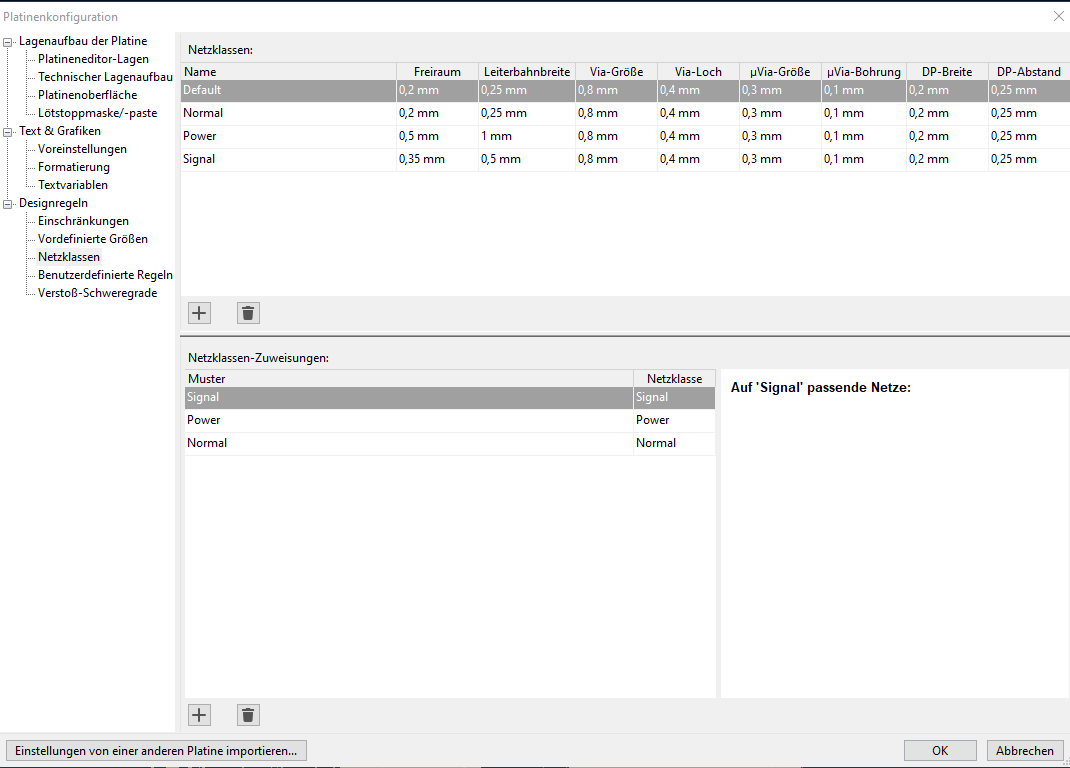Open Benutzerdefinierte Regeln page
This screenshot has width=1070, height=768.
105,274
